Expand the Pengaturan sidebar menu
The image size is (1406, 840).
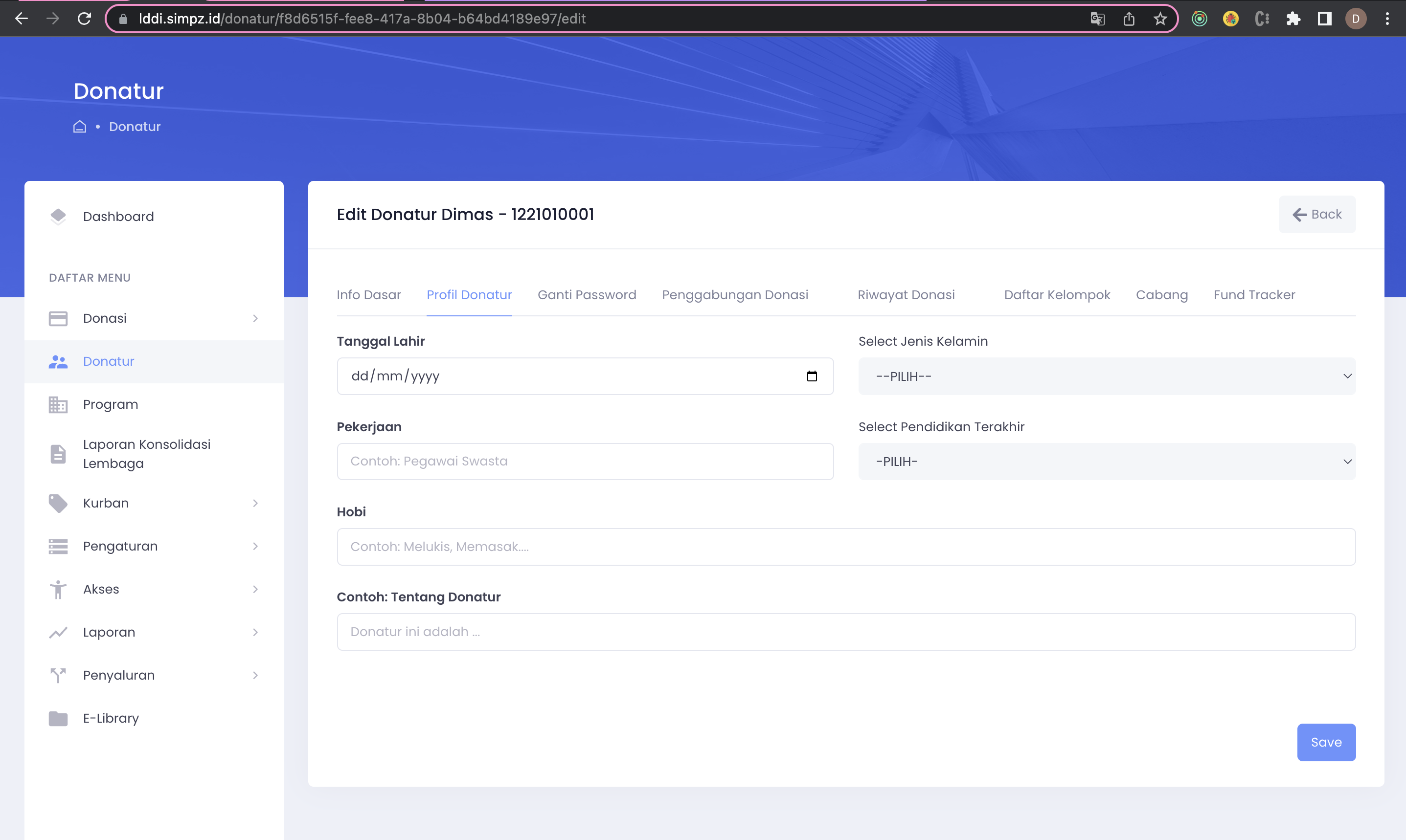coord(255,546)
